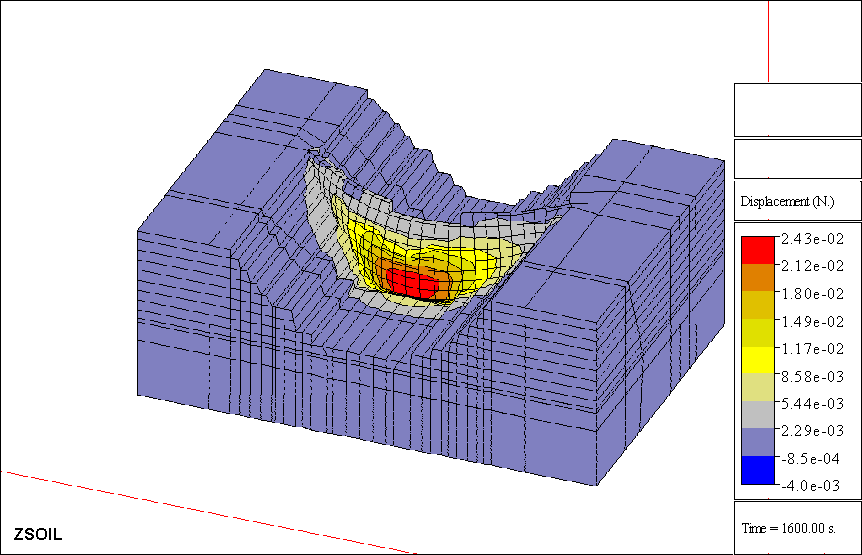Select the 2.29e-03 legend value
Image resolution: width=862 pixels, height=555 pixels.
coord(813,431)
